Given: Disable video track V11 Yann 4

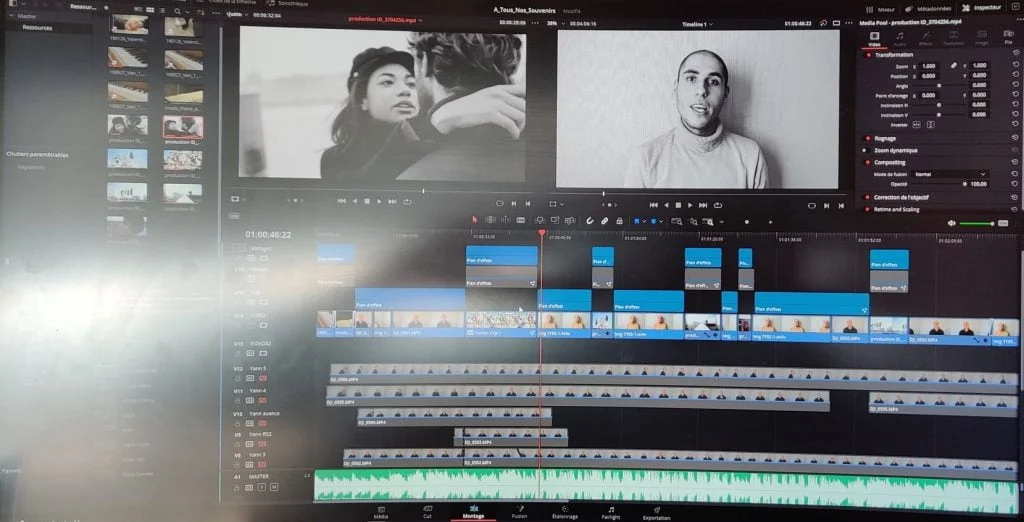Looking at the screenshot, I should 262,400.
